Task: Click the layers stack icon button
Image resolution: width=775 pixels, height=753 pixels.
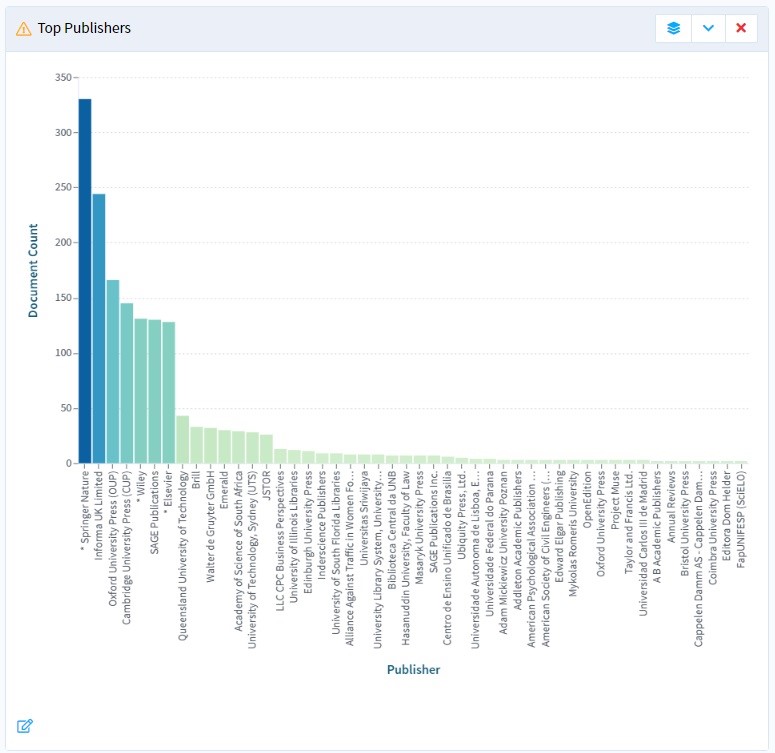Action: click(673, 28)
